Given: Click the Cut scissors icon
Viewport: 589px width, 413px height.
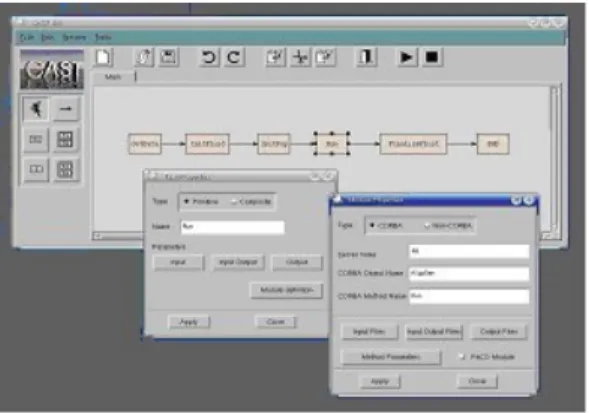Looking at the screenshot, I should [300, 57].
